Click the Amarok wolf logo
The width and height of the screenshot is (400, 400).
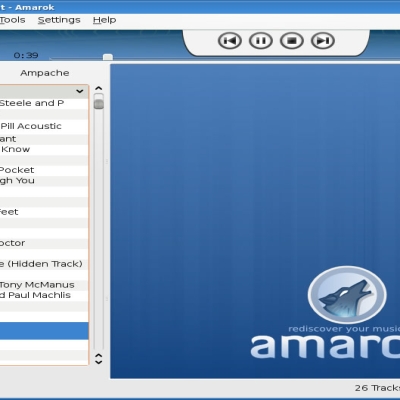tap(347, 295)
